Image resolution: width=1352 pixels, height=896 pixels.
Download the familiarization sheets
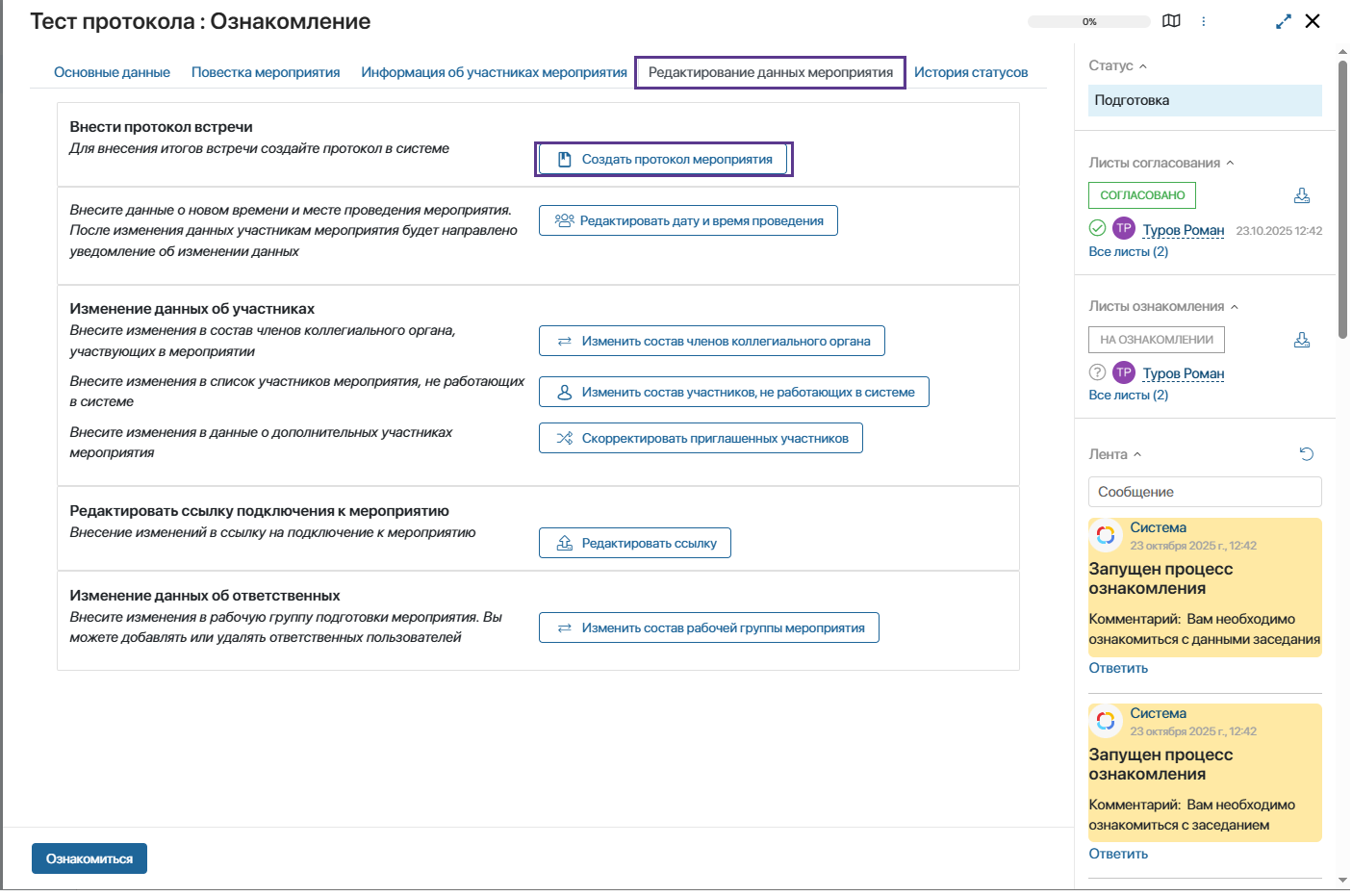[x=1302, y=340]
